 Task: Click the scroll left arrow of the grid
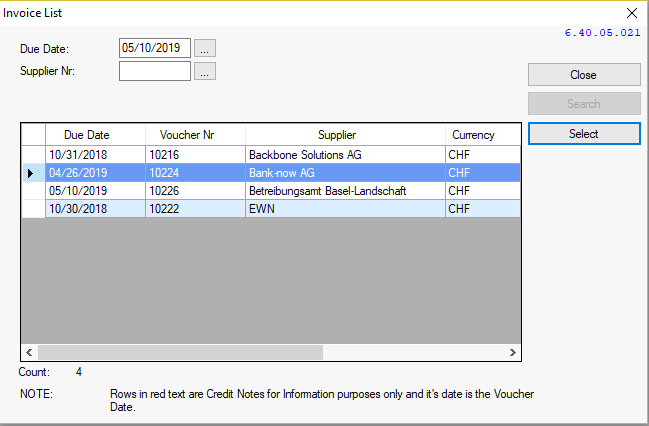[x=29, y=352]
